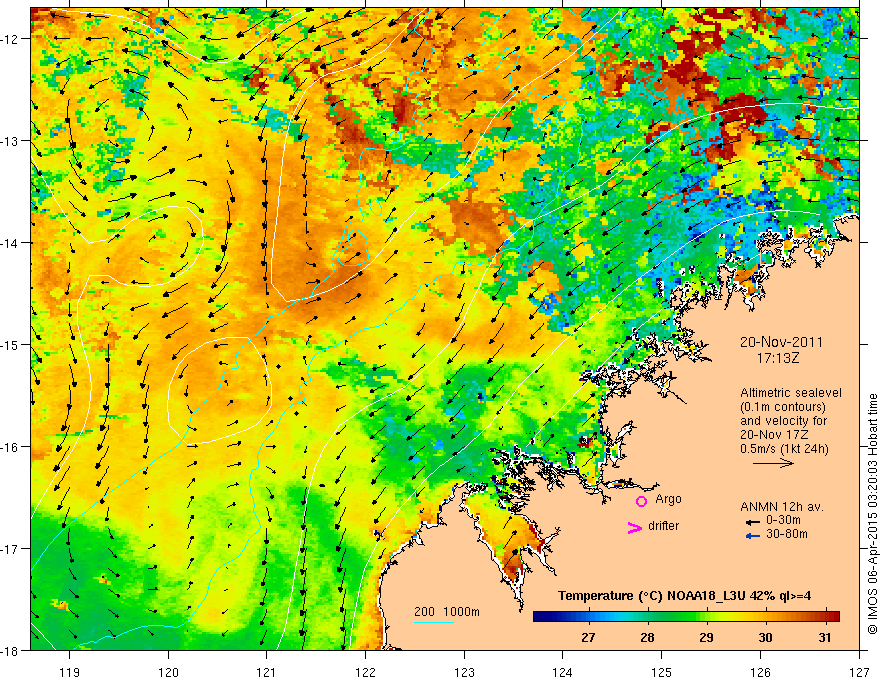Click the magenta Argo circle symbol
The image size is (880, 680).
click(641, 501)
